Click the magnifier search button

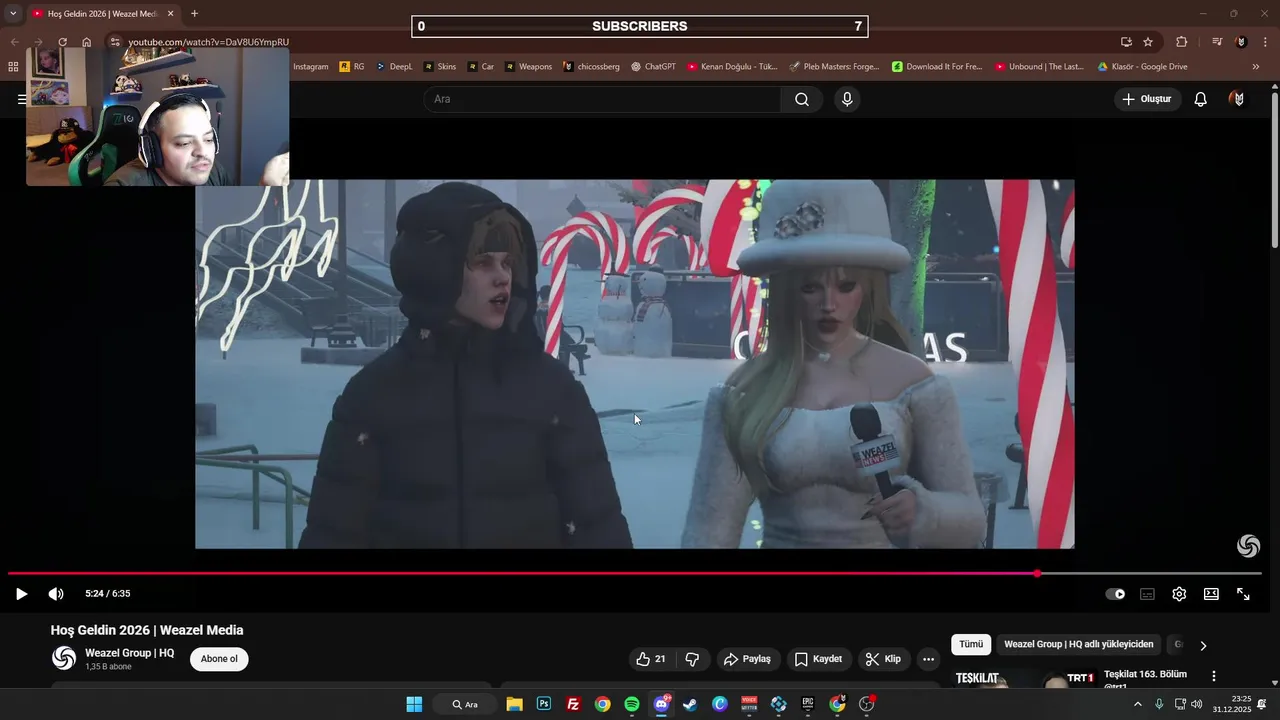[x=802, y=99]
